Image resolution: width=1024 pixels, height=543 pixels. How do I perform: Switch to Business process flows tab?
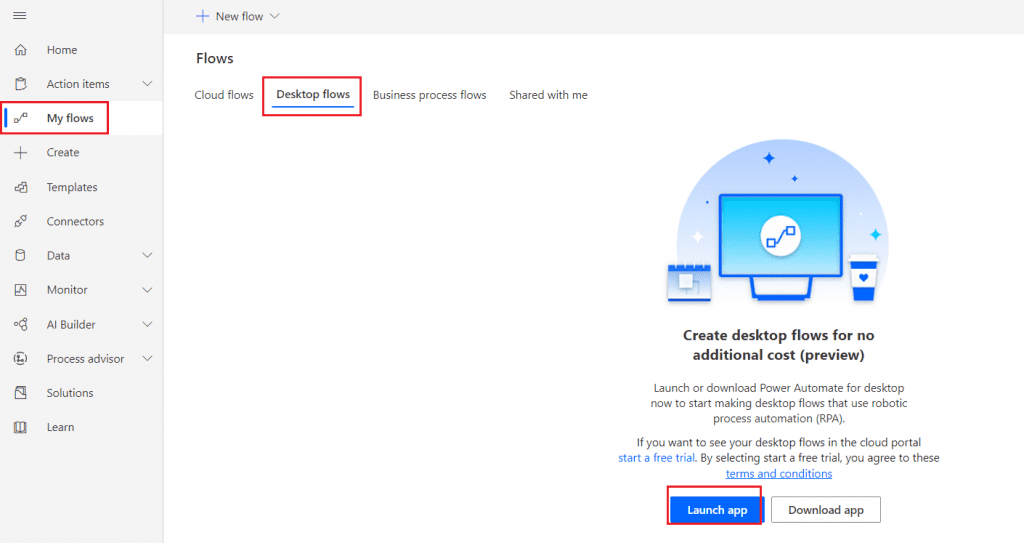(429, 95)
